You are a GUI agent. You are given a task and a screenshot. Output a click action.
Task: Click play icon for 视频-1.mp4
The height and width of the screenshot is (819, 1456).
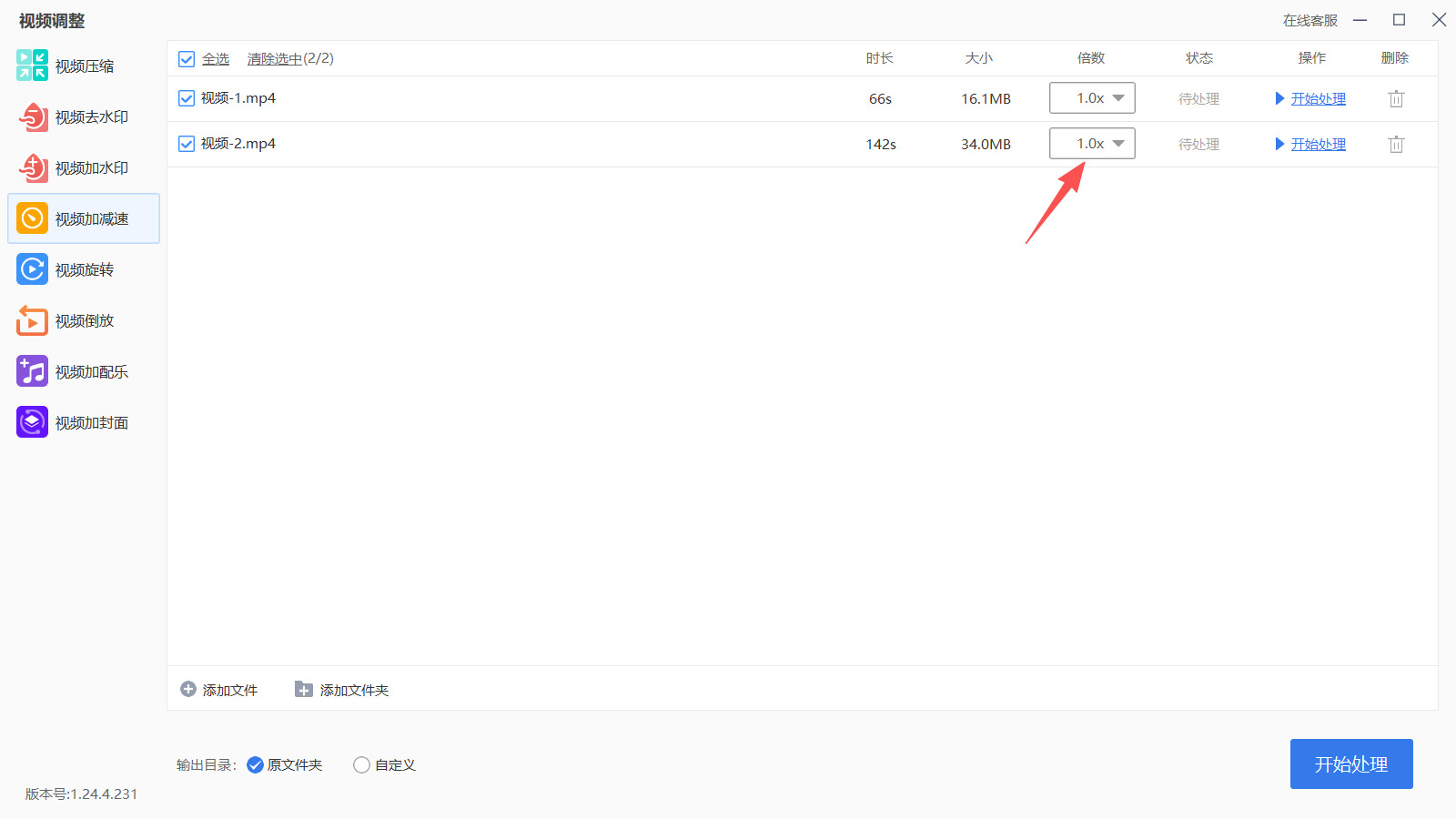(1279, 98)
